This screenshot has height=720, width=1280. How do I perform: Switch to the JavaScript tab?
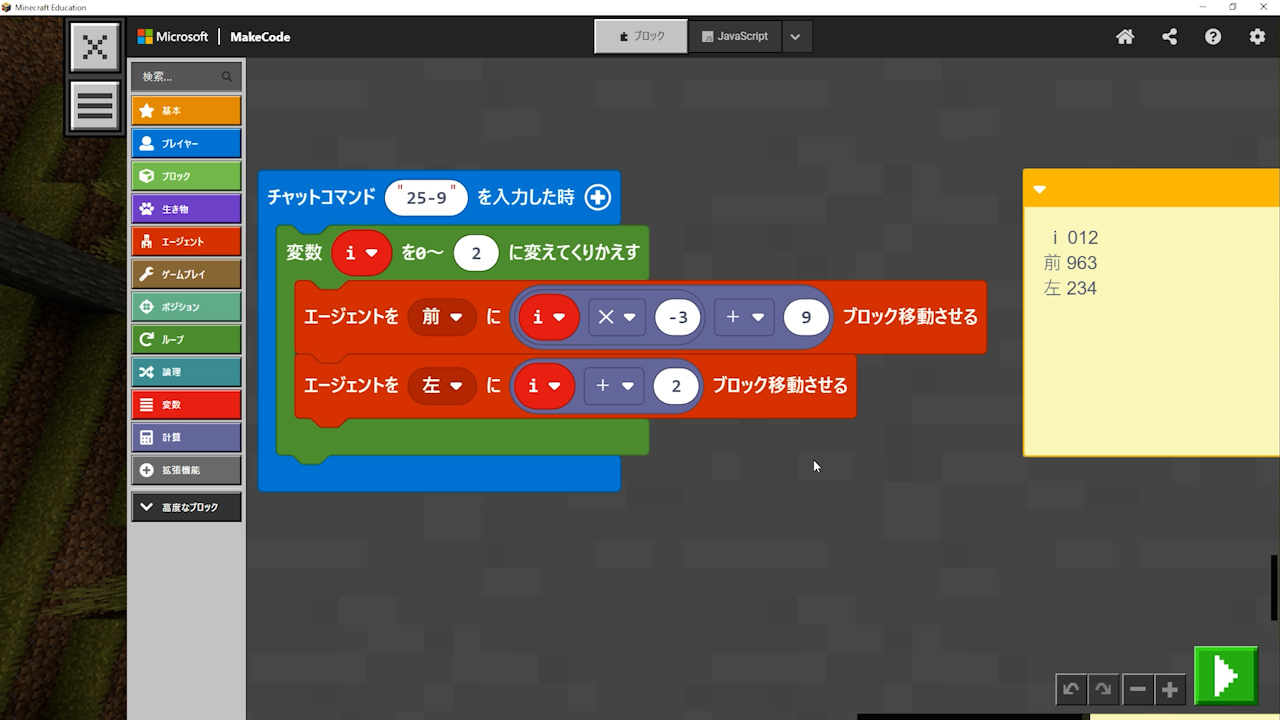coord(735,37)
